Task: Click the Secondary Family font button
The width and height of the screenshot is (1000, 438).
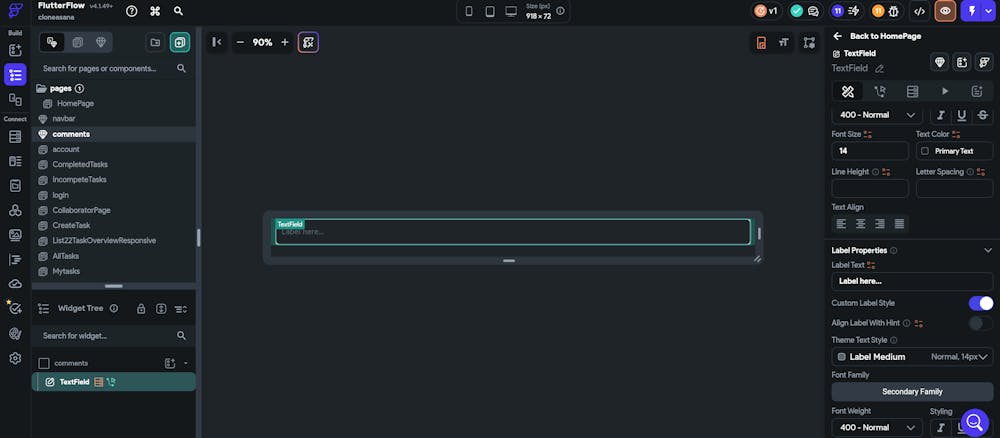Action: pos(912,392)
